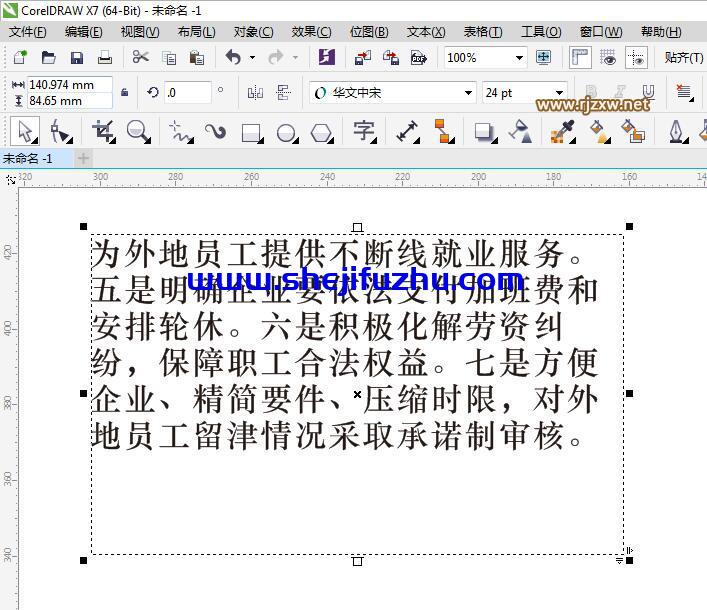Screen dimensions: 707x610
Task: Click the ruler origin corner icon
Action: (x=11, y=180)
